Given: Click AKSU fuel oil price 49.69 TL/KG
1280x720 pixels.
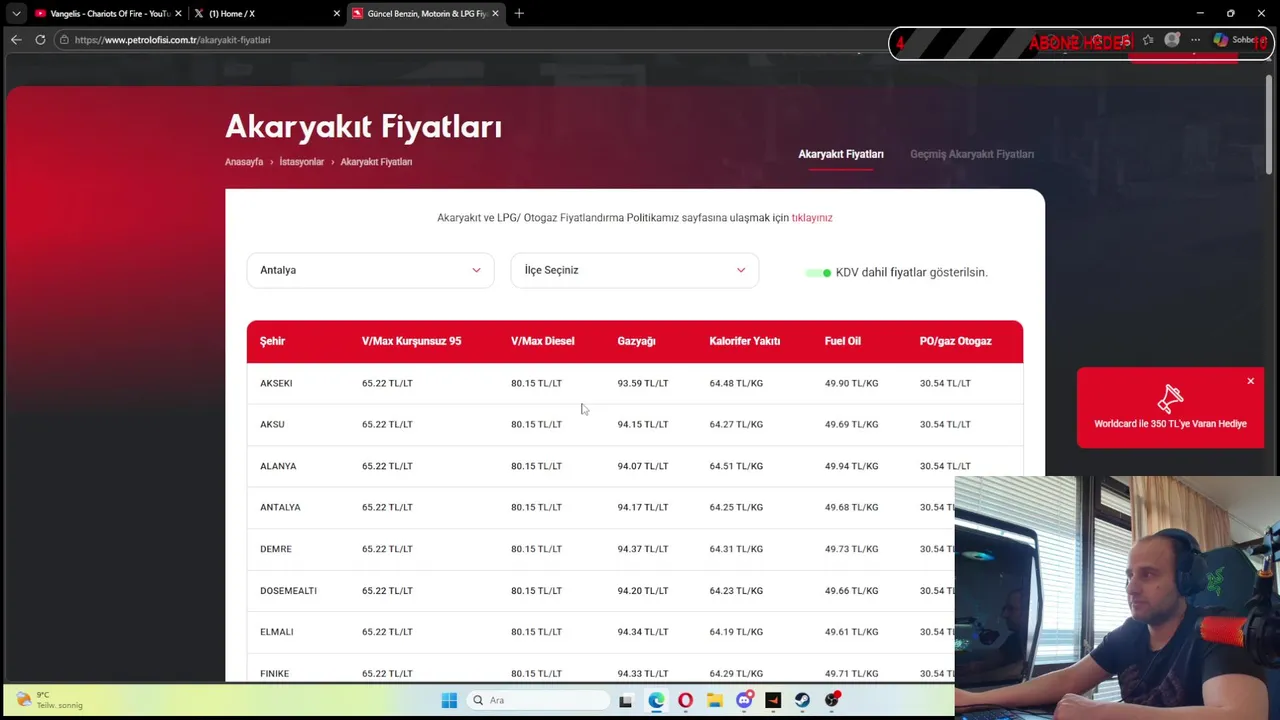Looking at the screenshot, I should [x=851, y=424].
